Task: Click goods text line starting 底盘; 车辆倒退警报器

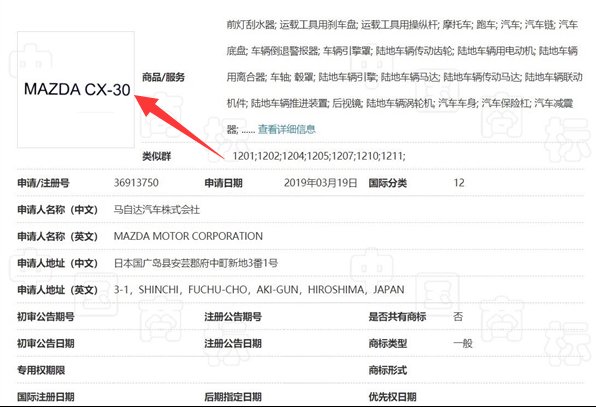Action: pyautogui.click(x=402, y=51)
